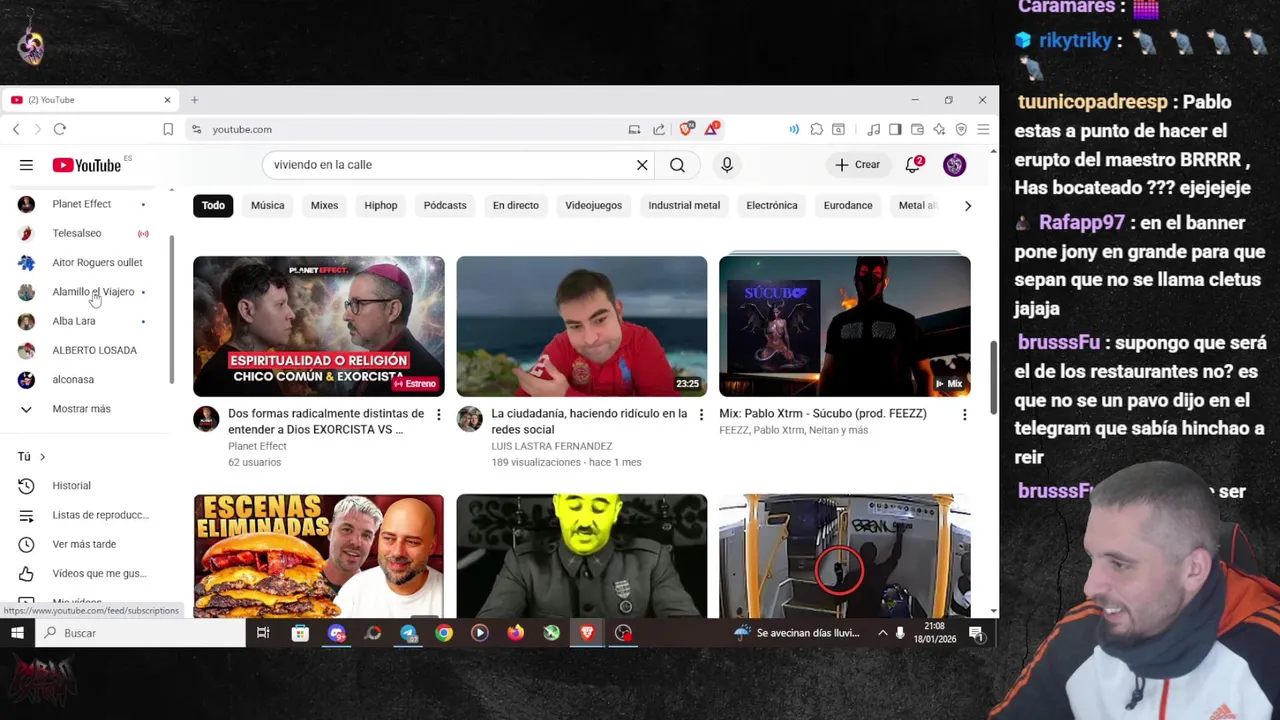Select the Todo filter chip
1280x720 pixels.
tap(213, 205)
